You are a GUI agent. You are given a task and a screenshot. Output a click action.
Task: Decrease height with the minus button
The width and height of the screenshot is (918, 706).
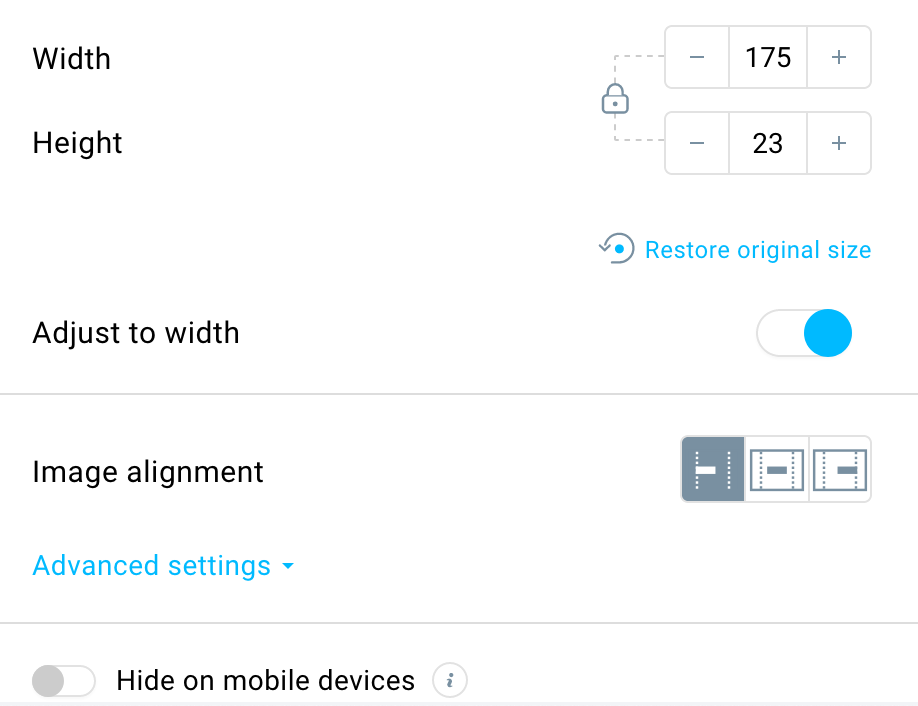tap(697, 143)
